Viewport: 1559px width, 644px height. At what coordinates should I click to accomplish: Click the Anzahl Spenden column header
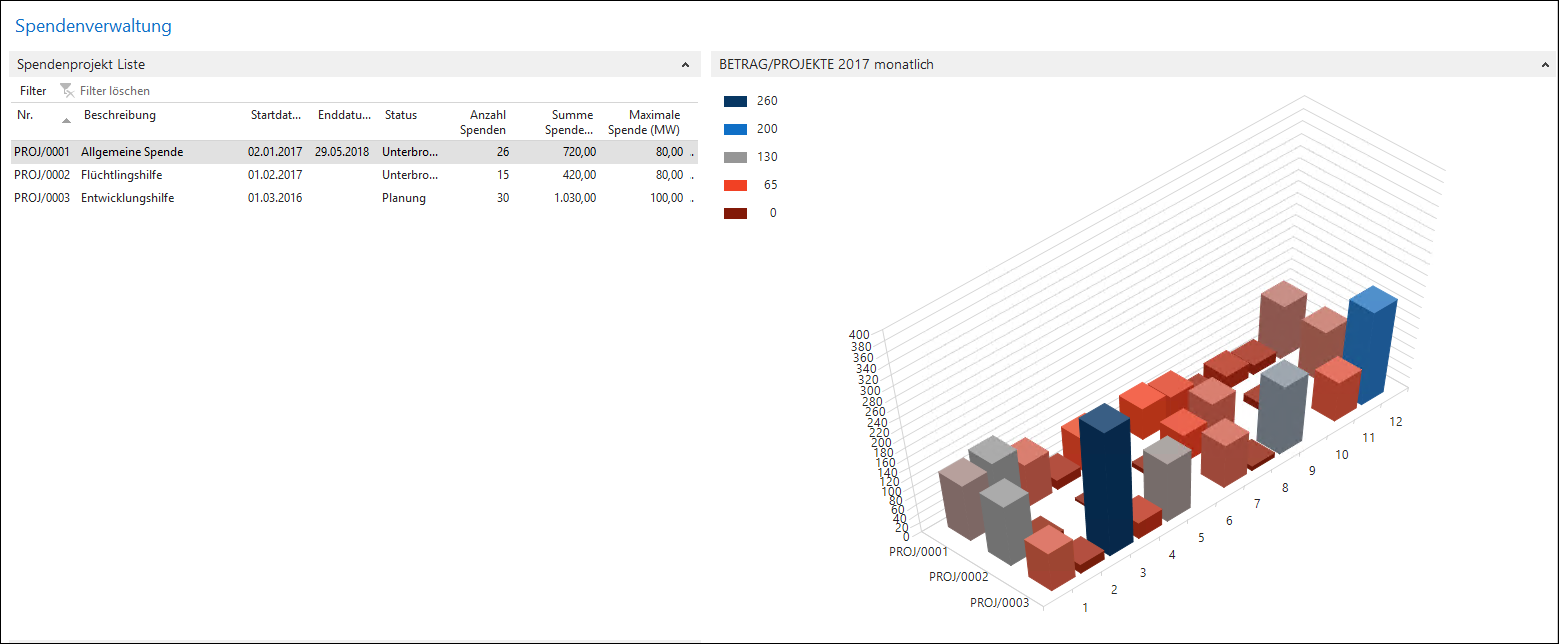click(489, 122)
